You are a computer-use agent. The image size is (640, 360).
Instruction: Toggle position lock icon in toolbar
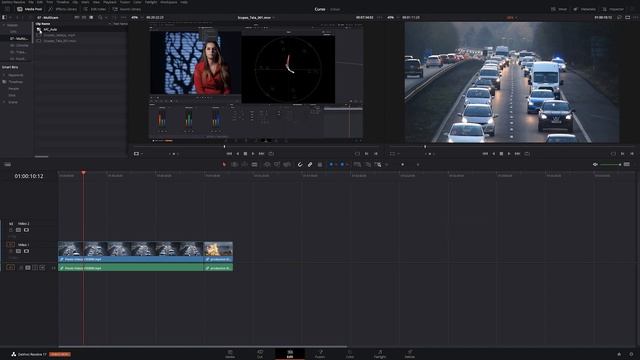coord(320,164)
